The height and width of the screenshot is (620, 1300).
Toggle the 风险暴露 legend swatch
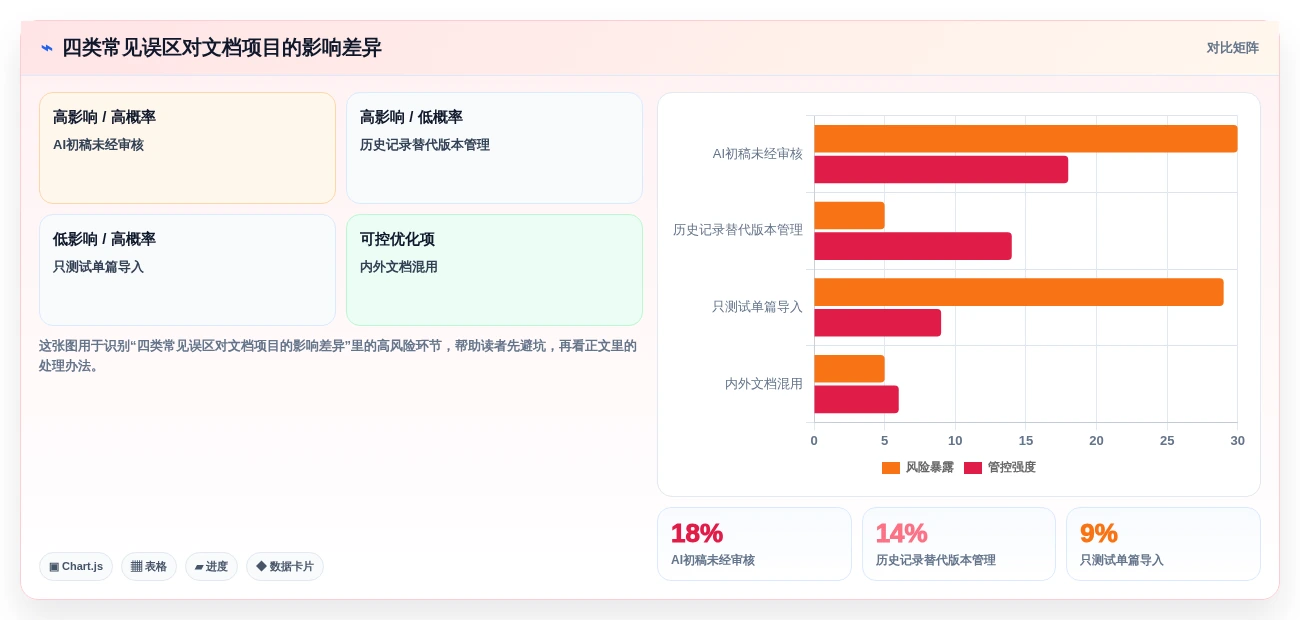tap(891, 468)
